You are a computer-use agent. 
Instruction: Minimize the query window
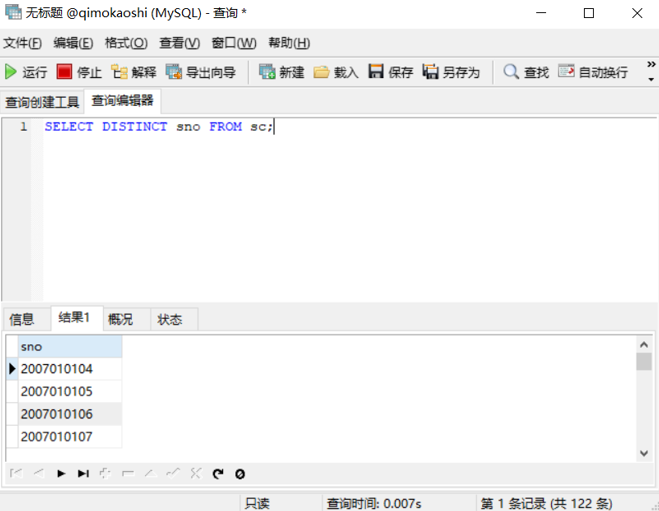(541, 13)
